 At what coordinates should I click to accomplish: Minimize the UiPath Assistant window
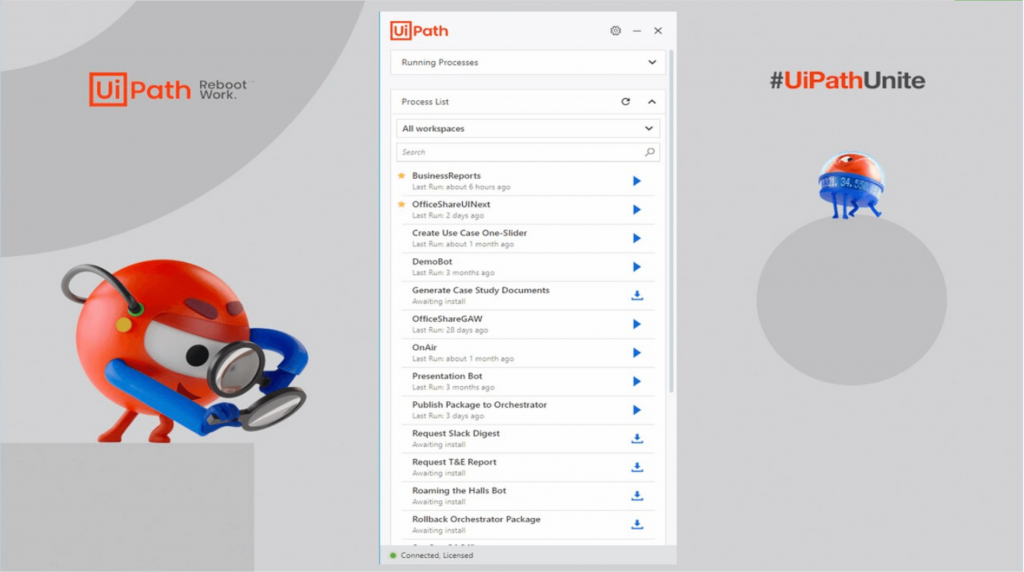click(637, 31)
